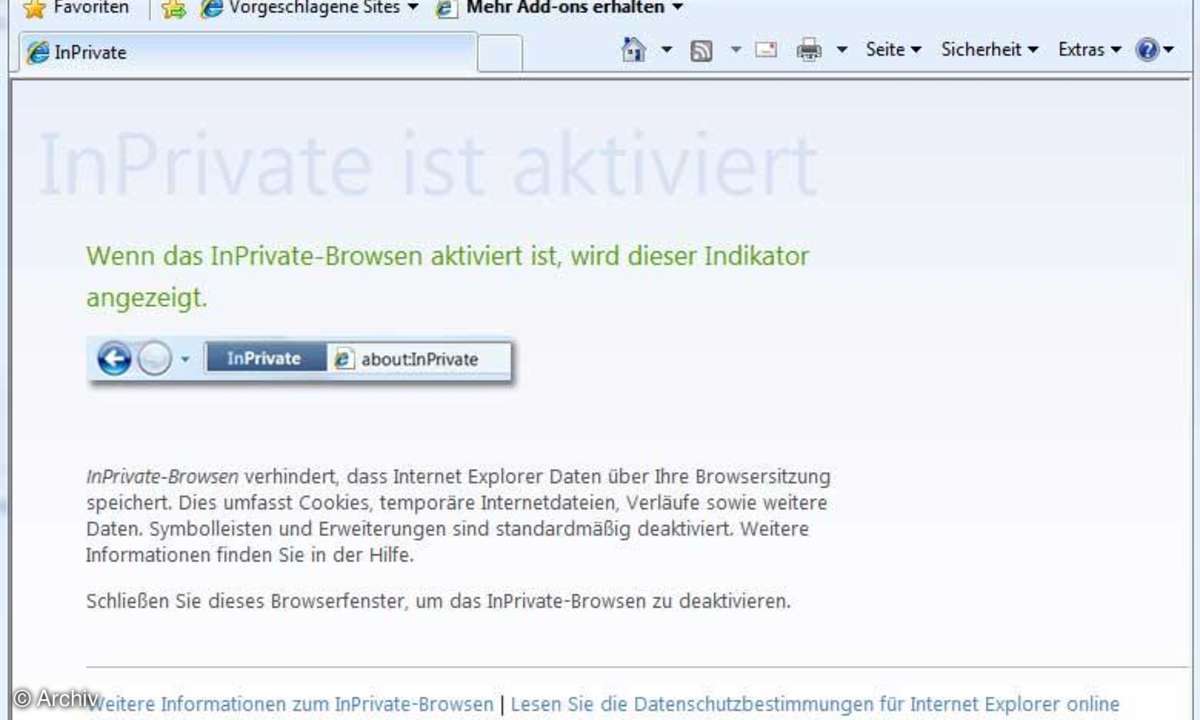This screenshot has width=1200, height=720.
Task: Open a new blank tab
Action: click(x=499, y=53)
